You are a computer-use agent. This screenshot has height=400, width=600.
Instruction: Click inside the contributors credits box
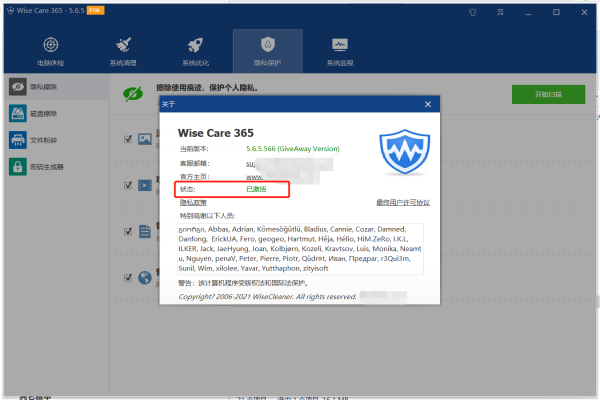pos(300,249)
